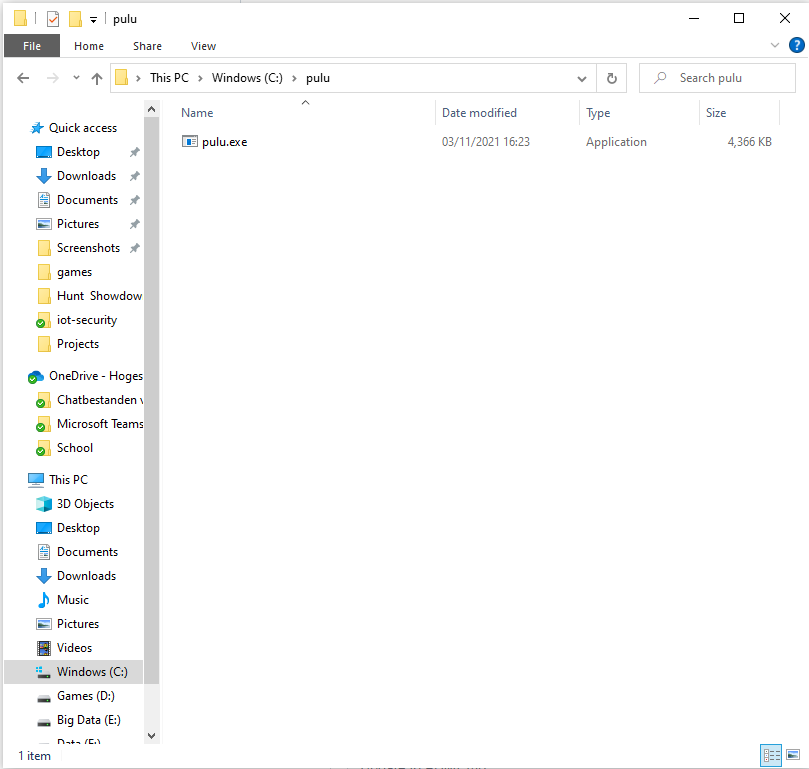
Task: Open the Music folder
Action: (x=73, y=600)
